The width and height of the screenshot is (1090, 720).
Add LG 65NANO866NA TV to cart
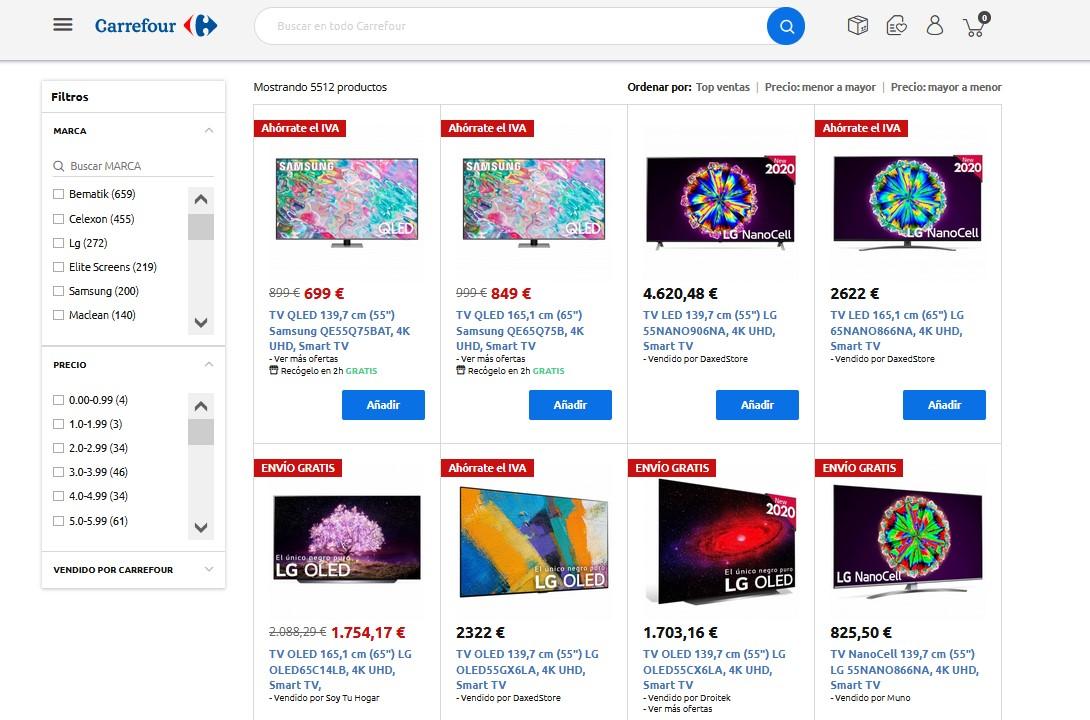(944, 405)
